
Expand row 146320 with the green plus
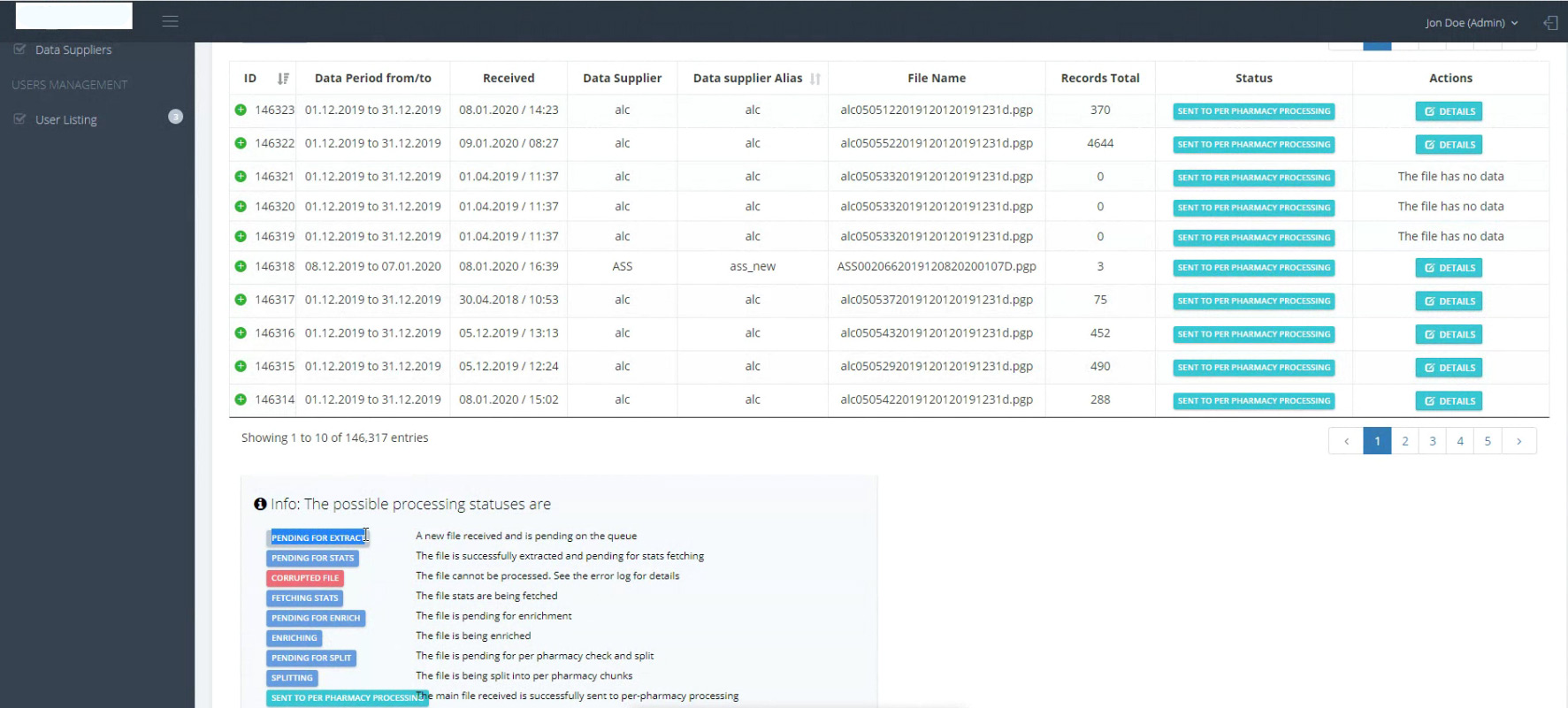click(241, 207)
